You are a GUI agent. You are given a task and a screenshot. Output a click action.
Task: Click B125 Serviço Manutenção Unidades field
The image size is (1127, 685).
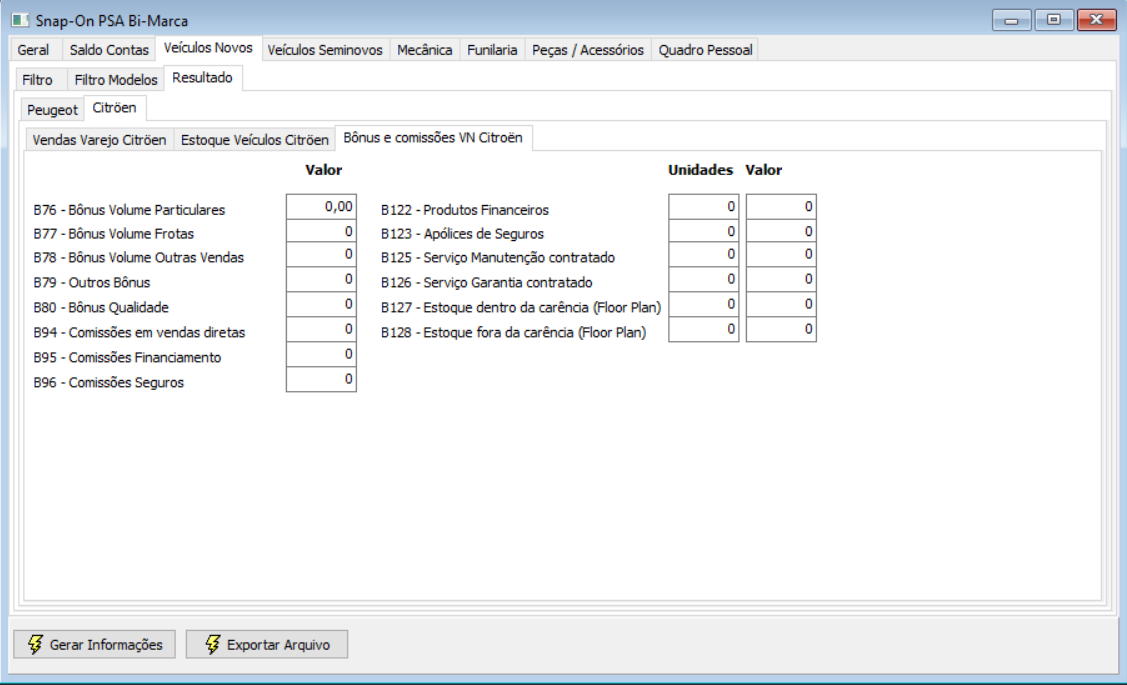[704, 254]
